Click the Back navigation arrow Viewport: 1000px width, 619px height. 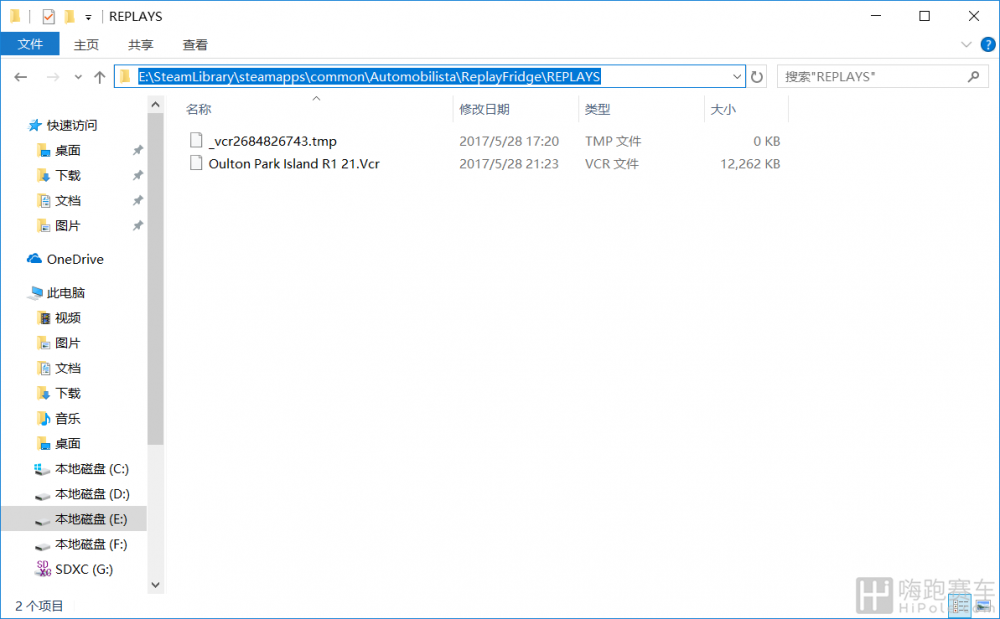coord(20,77)
